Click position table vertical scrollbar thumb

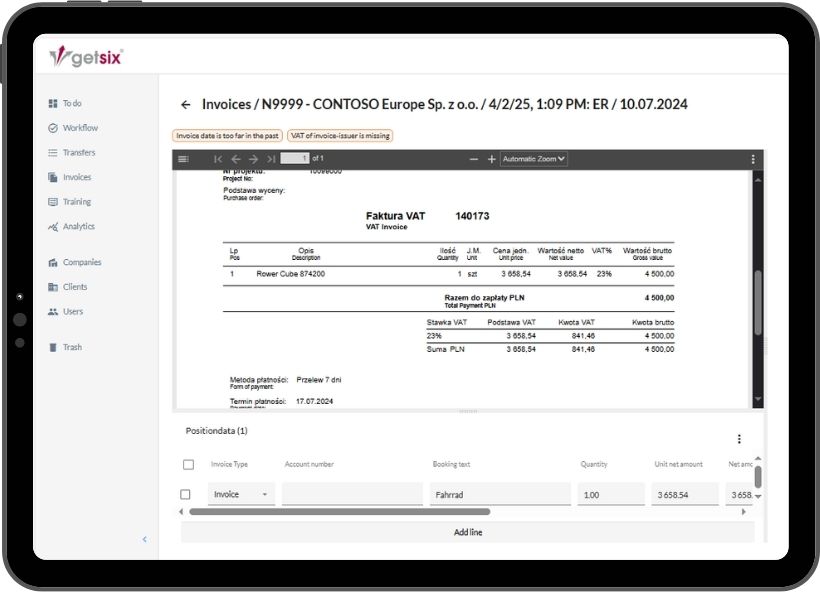[x=758, y=476]
